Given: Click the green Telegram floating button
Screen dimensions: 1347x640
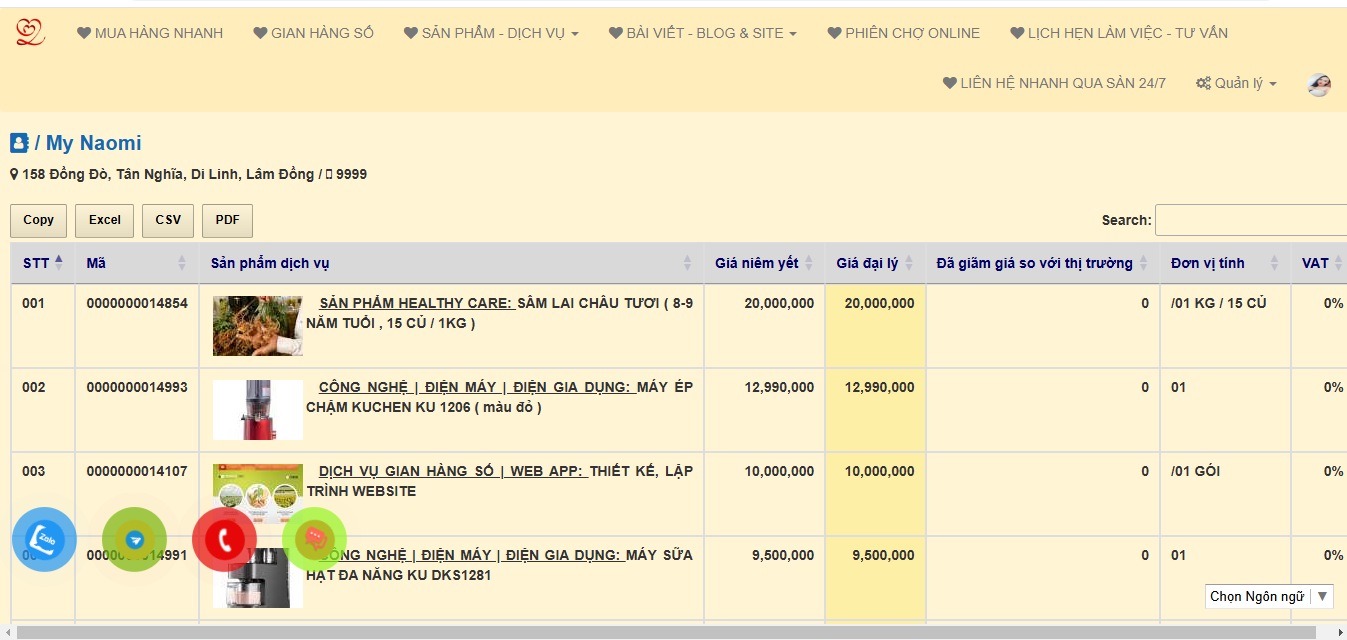Looking at the screenshot, I should coord(135,540).
